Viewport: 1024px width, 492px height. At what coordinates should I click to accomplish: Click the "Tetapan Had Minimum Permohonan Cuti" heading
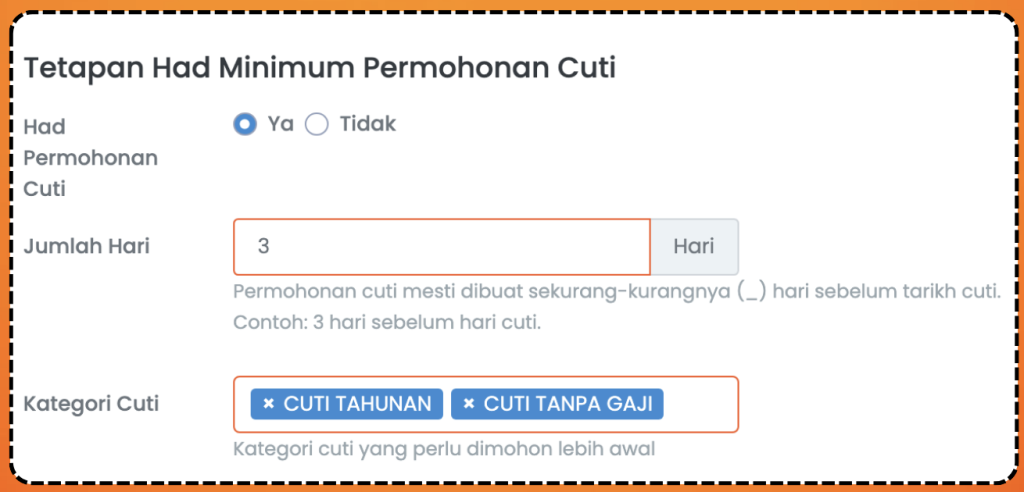coord(319,68)
